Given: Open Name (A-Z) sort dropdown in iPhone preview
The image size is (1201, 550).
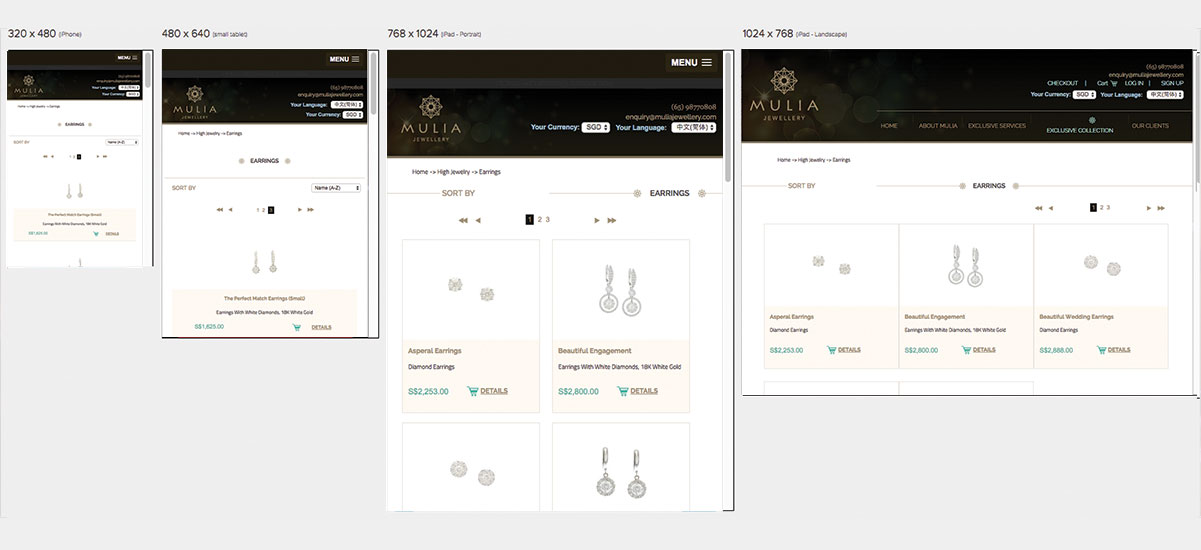Looking at the screenshot, I should (122, 142).
